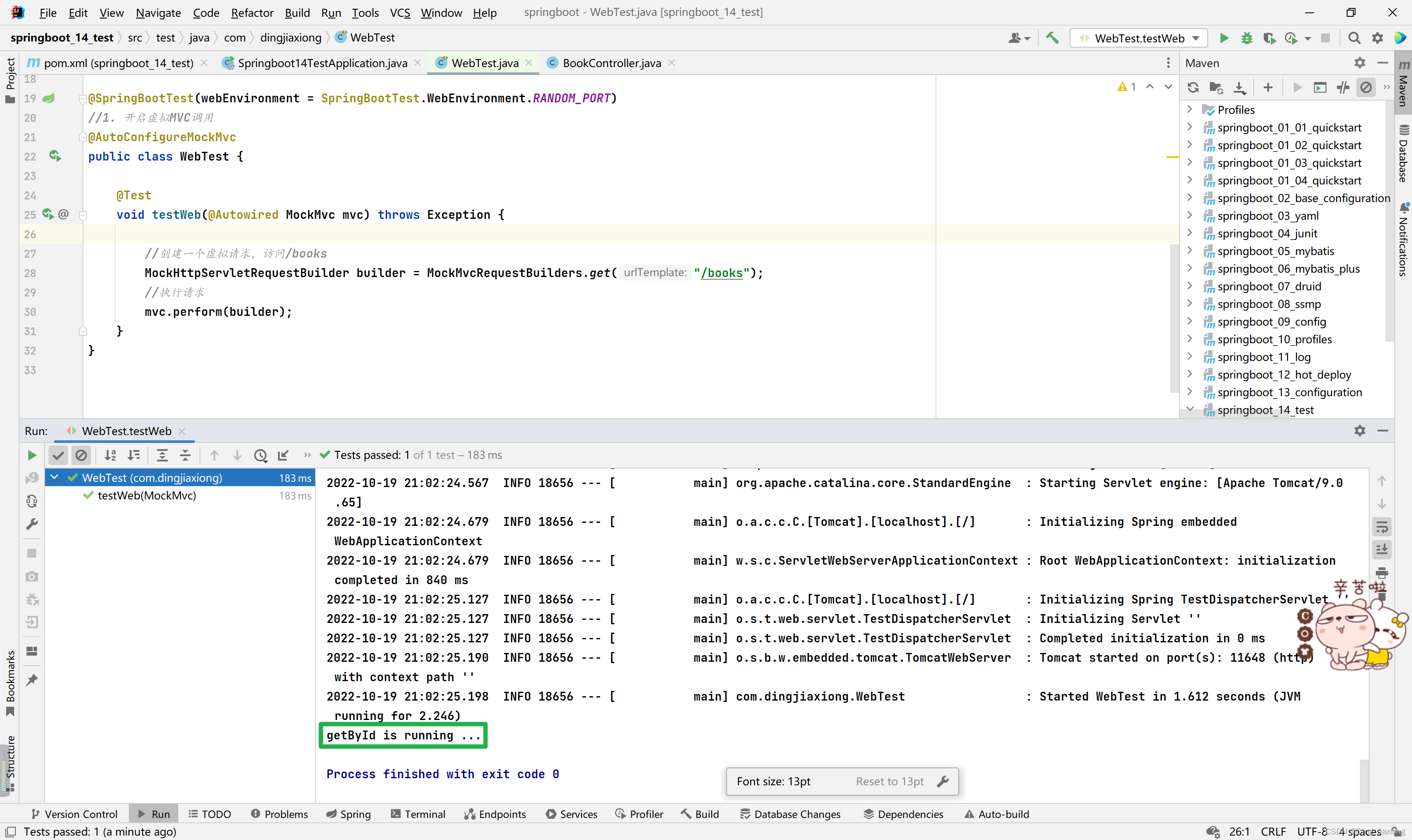Click Download Sources icon in Maven panel
Viewport: 1412px width, 840px height.
coord(1239,87)
